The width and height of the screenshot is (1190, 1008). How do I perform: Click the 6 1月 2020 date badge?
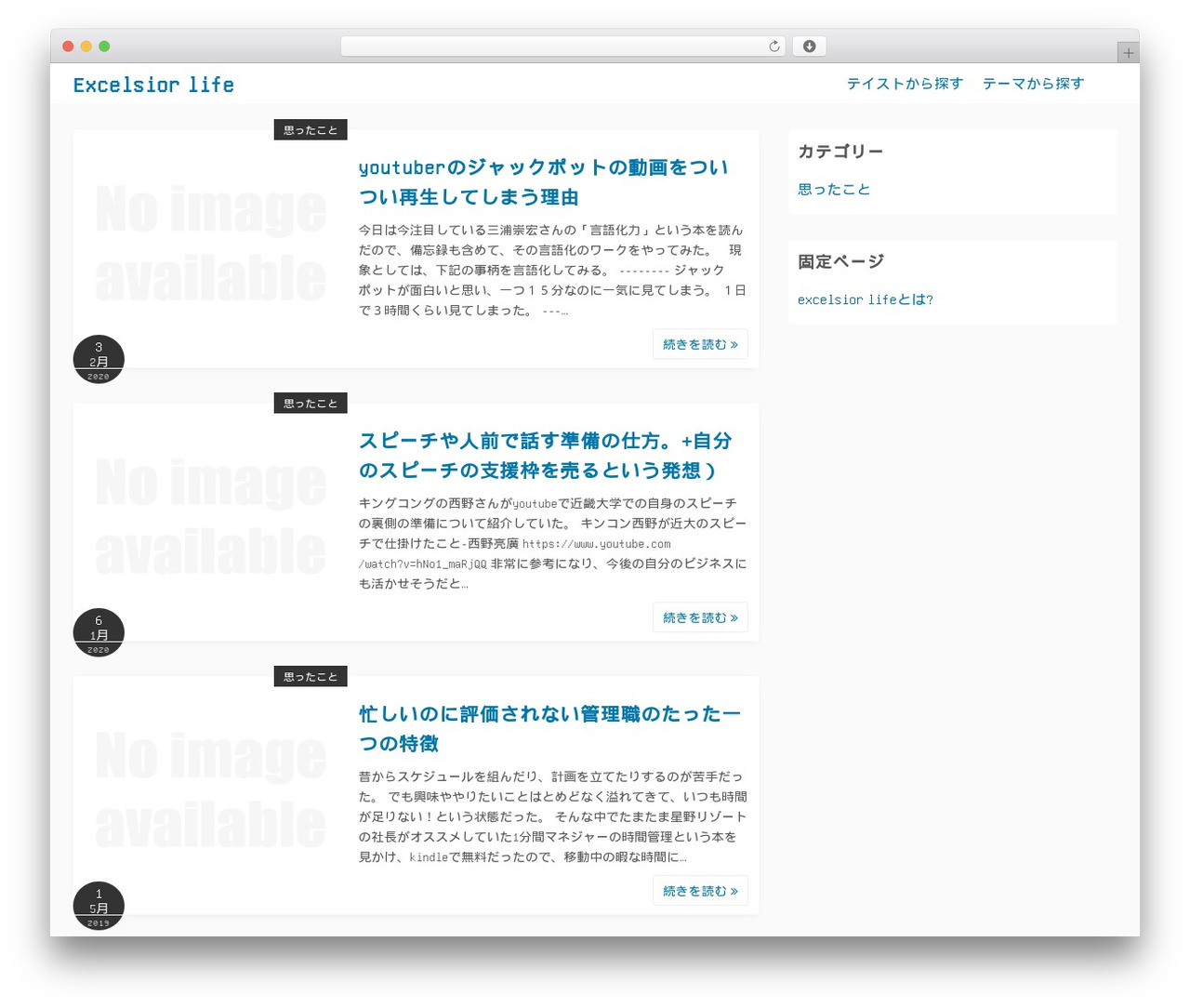coord(99,633)
